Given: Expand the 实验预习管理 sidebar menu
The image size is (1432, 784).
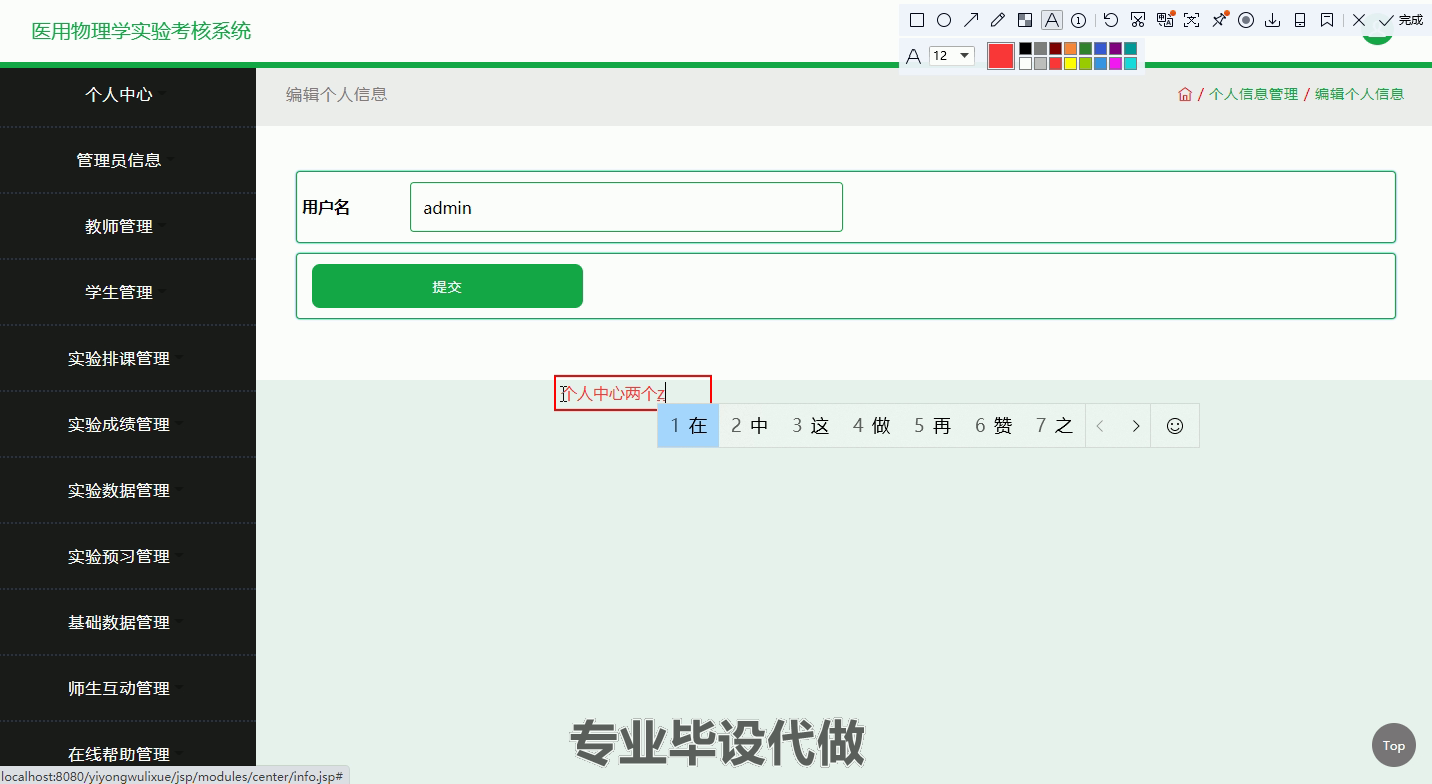Looking at the screenshot, I should (x=128, y=556).
